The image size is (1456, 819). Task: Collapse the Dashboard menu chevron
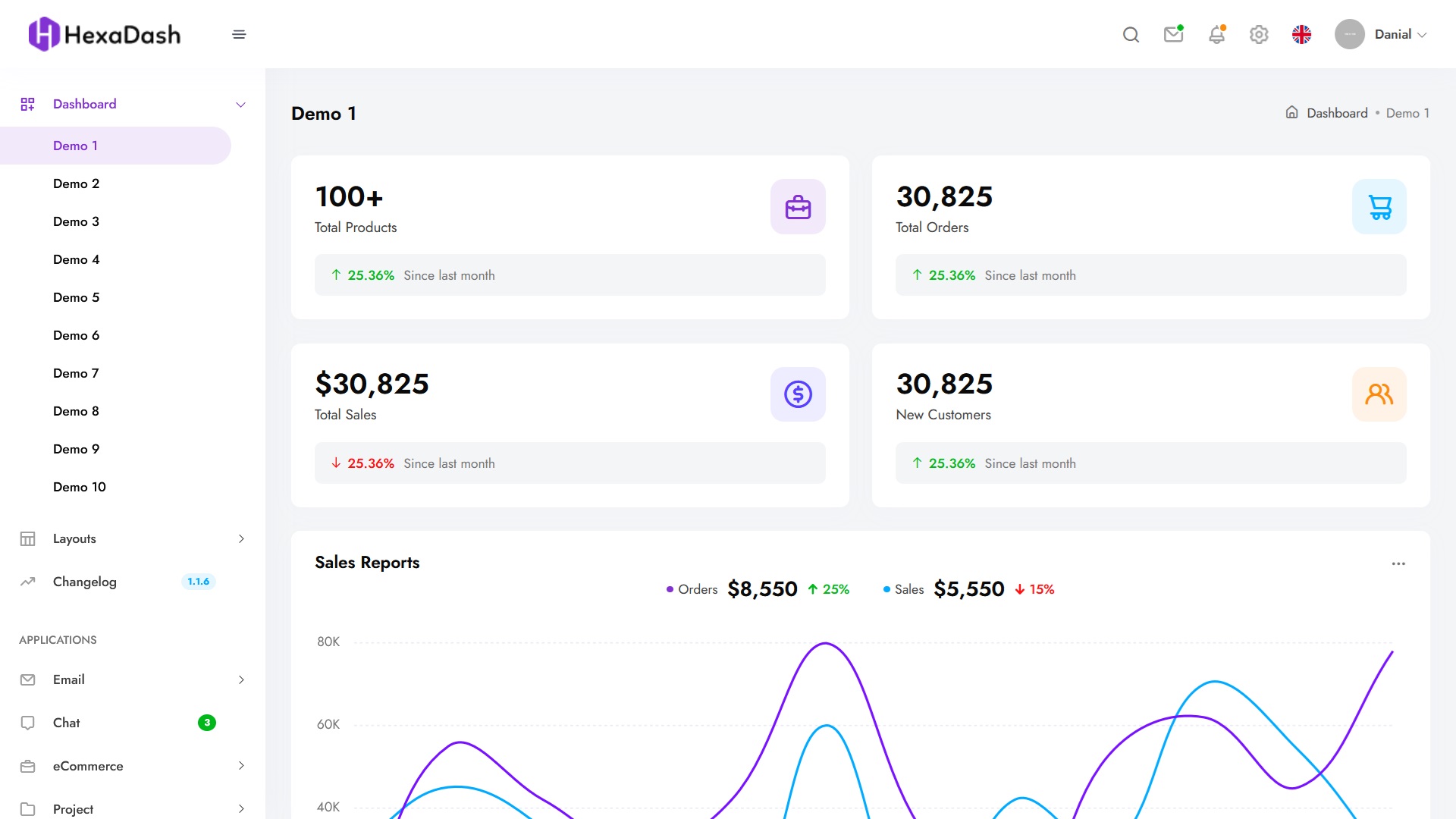[240, 104]
